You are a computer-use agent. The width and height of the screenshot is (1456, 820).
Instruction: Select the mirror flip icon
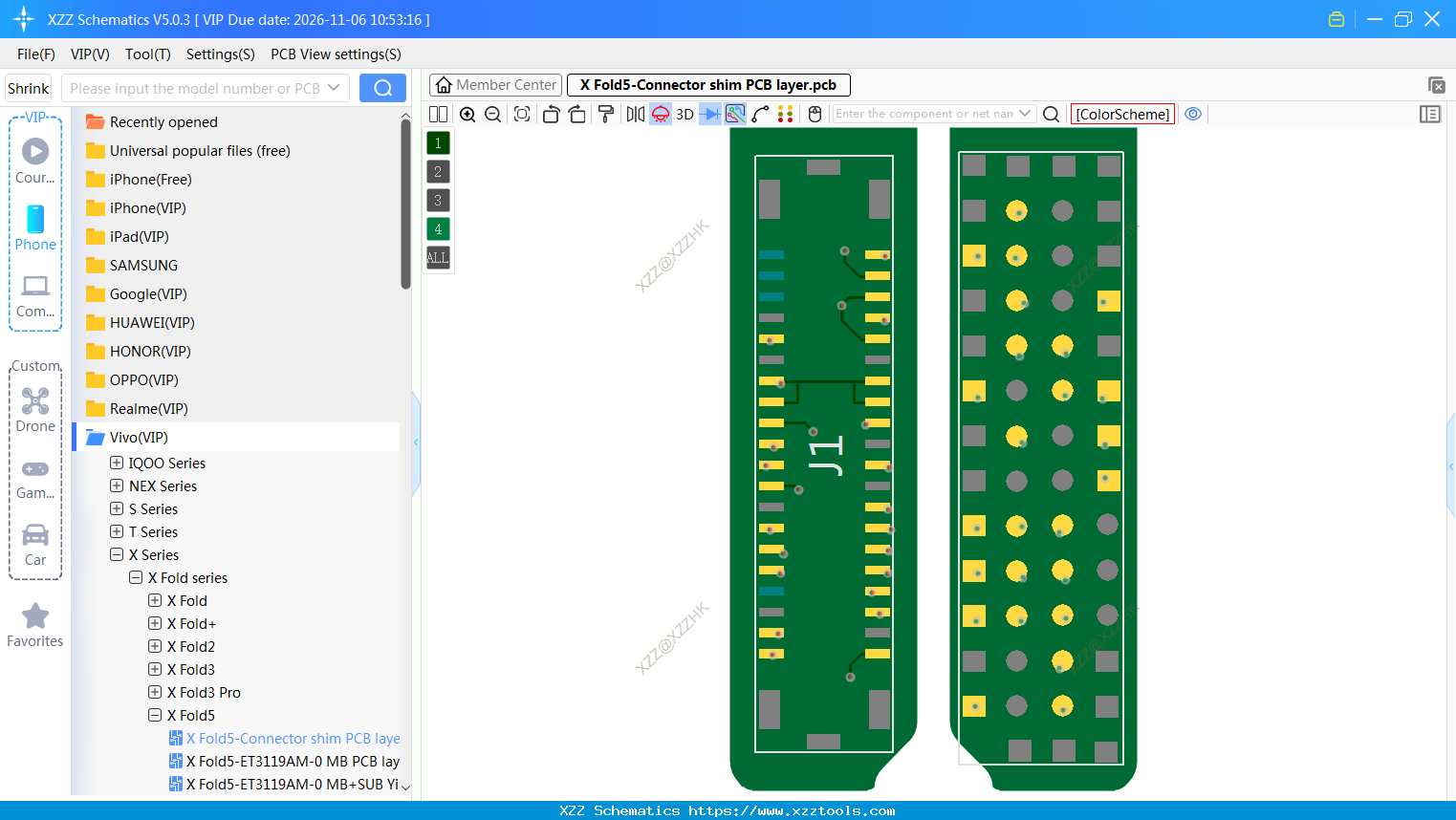[x=635, y=114]
